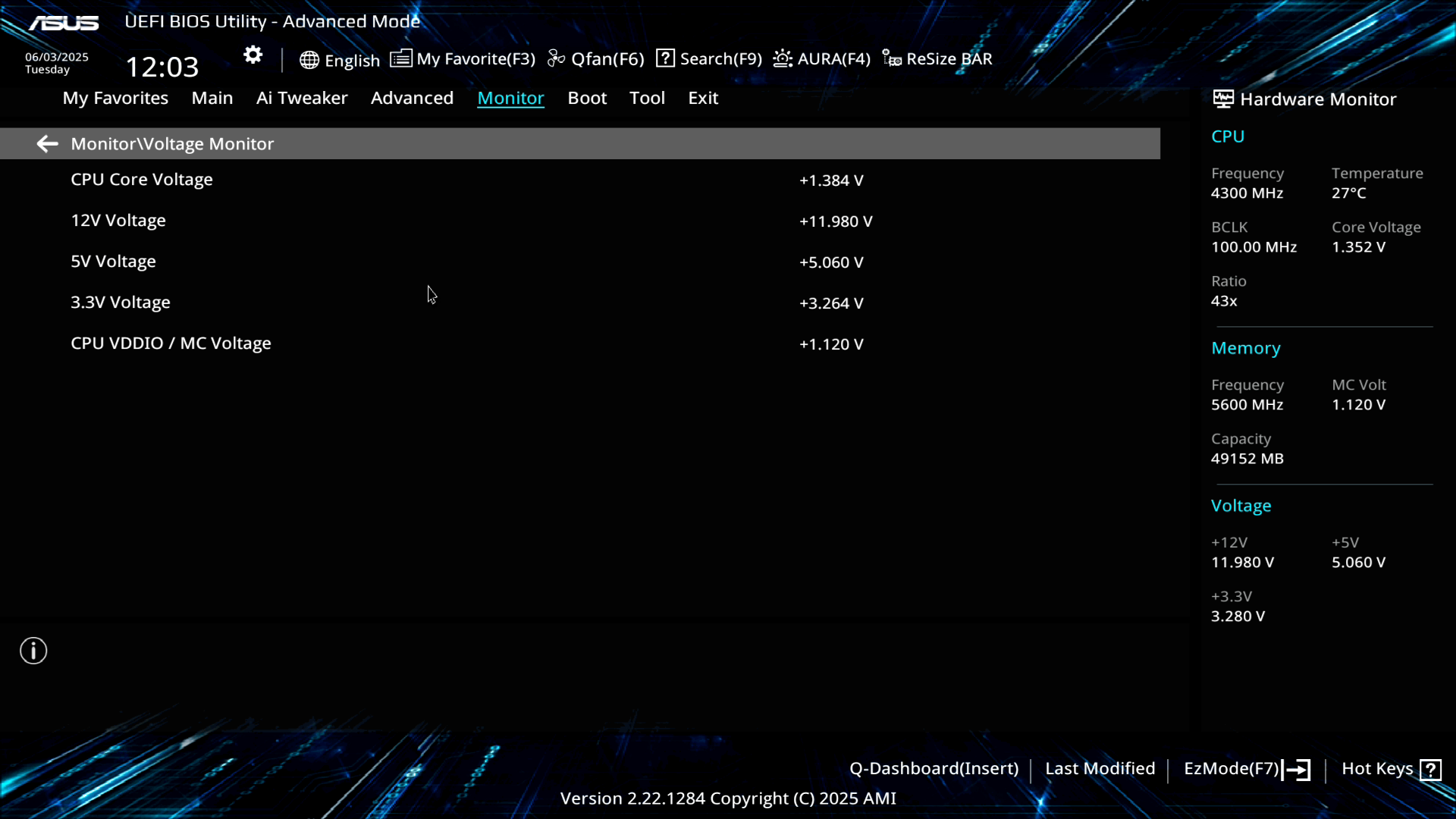The image size is (1456, 819).
Task: Select the CPU Core Voltage row
Action: click(142, 180)
